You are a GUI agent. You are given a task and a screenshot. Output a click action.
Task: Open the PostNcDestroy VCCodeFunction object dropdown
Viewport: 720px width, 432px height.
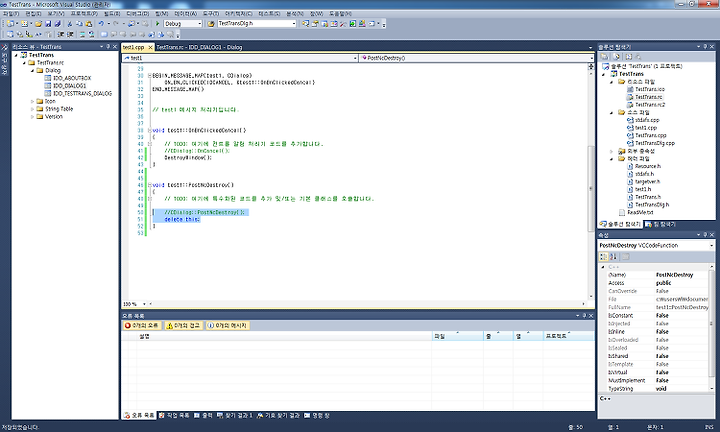tap(711, 246)
